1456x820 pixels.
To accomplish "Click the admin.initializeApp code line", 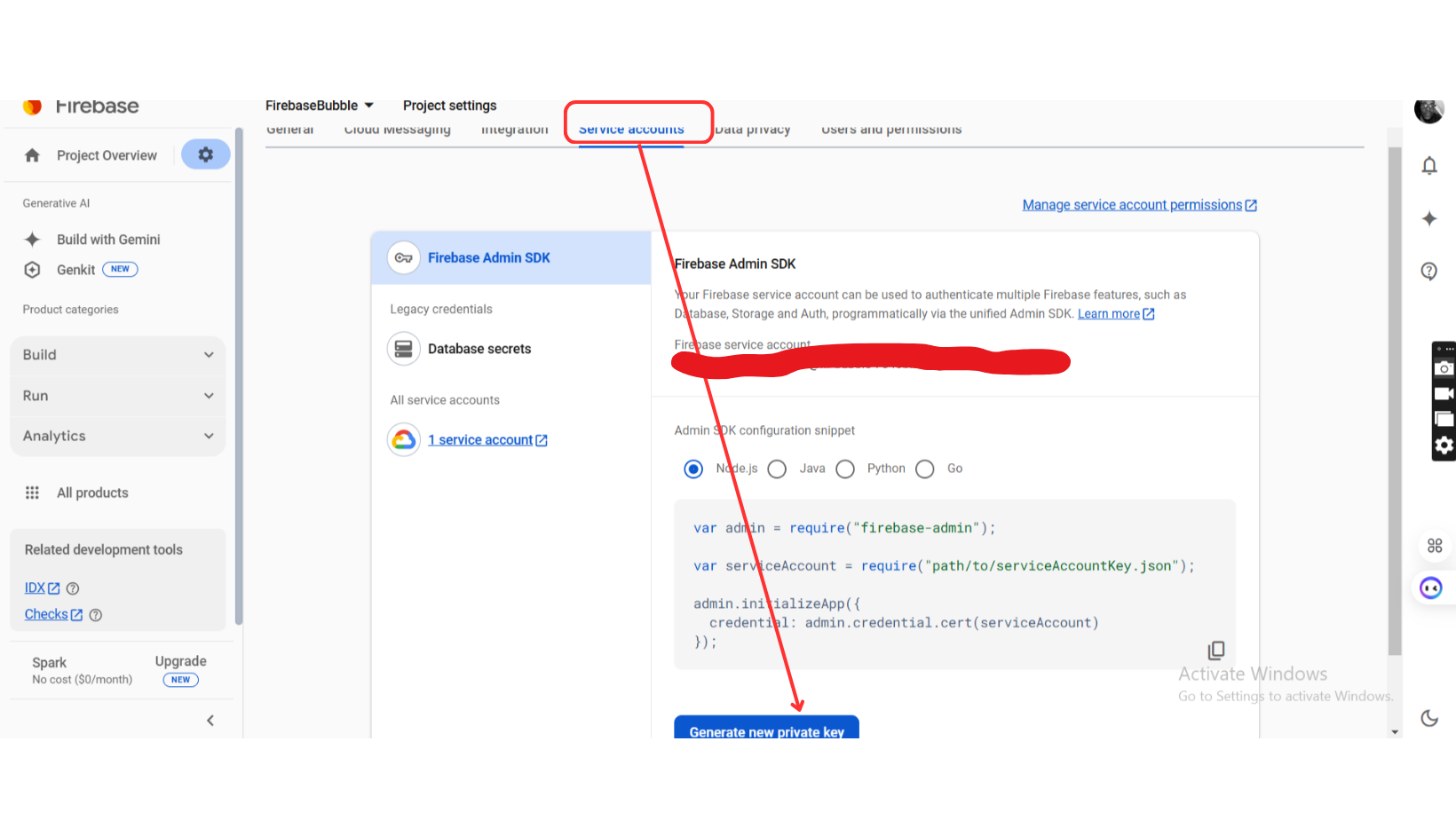I will pyautogui.click(x=777, y=604).
